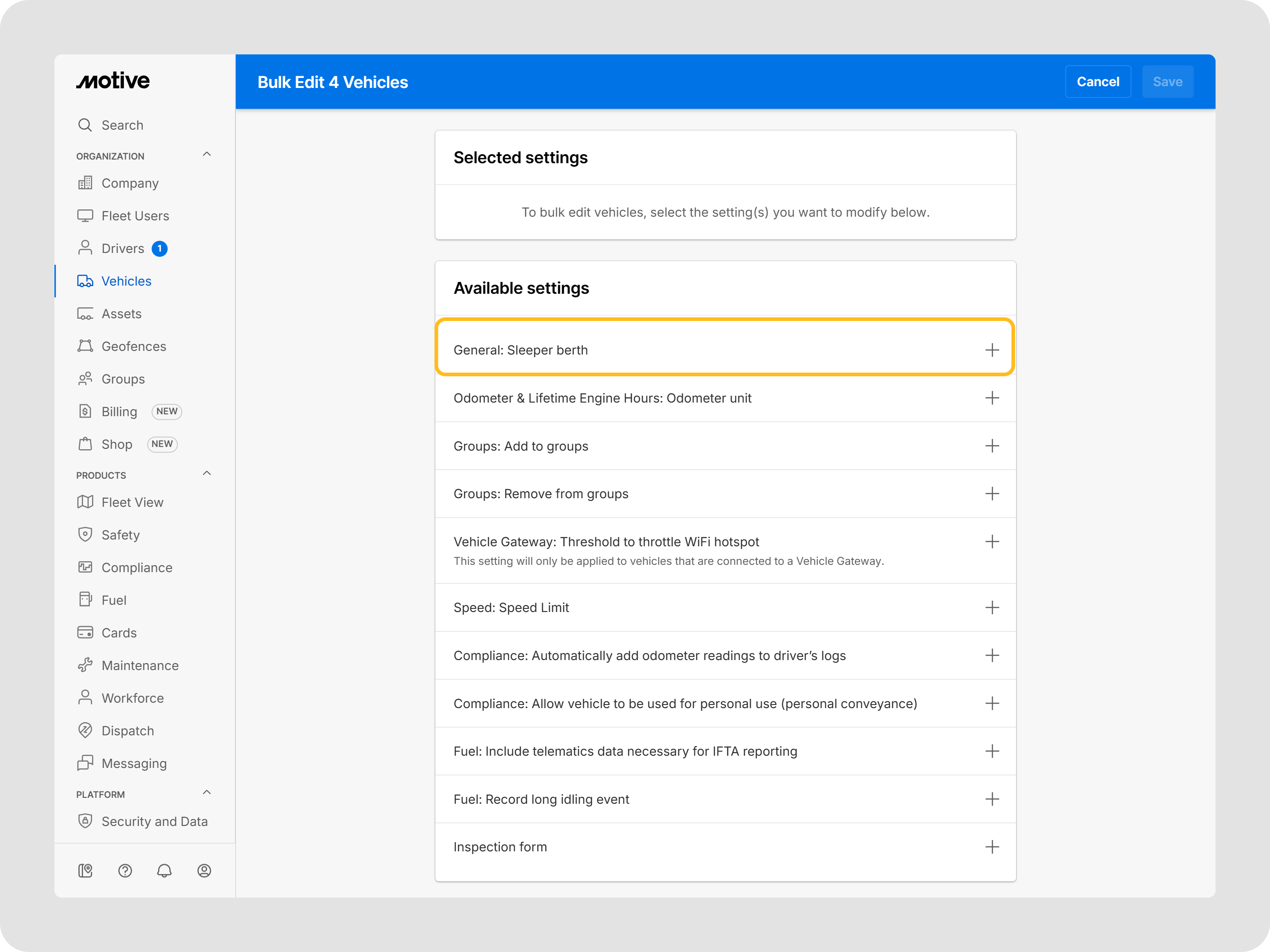Navigate to Security and Data
Viewport: 1270px width, 952px height.
click(x=154, y=821)
